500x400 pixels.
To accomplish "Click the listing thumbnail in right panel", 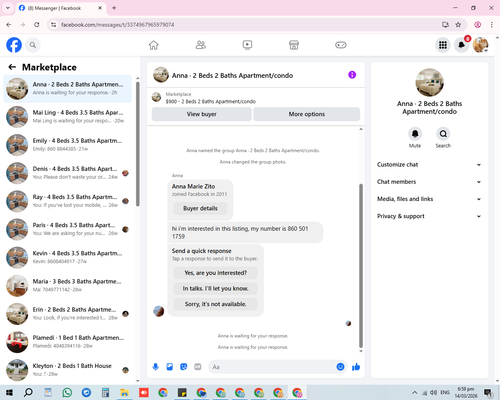I will coord(429,82).
